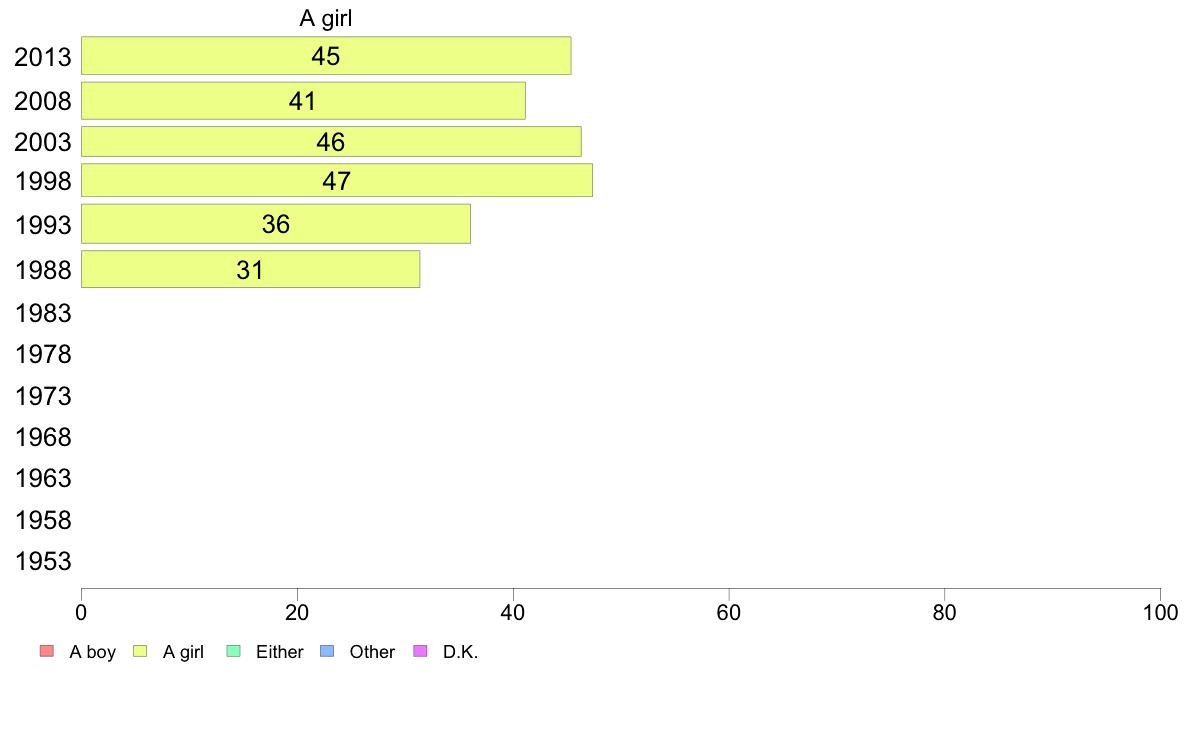This screenshot has width=1188, height=736.
Task: Select the 2013 bar showing 45
Action: [326, 56]
